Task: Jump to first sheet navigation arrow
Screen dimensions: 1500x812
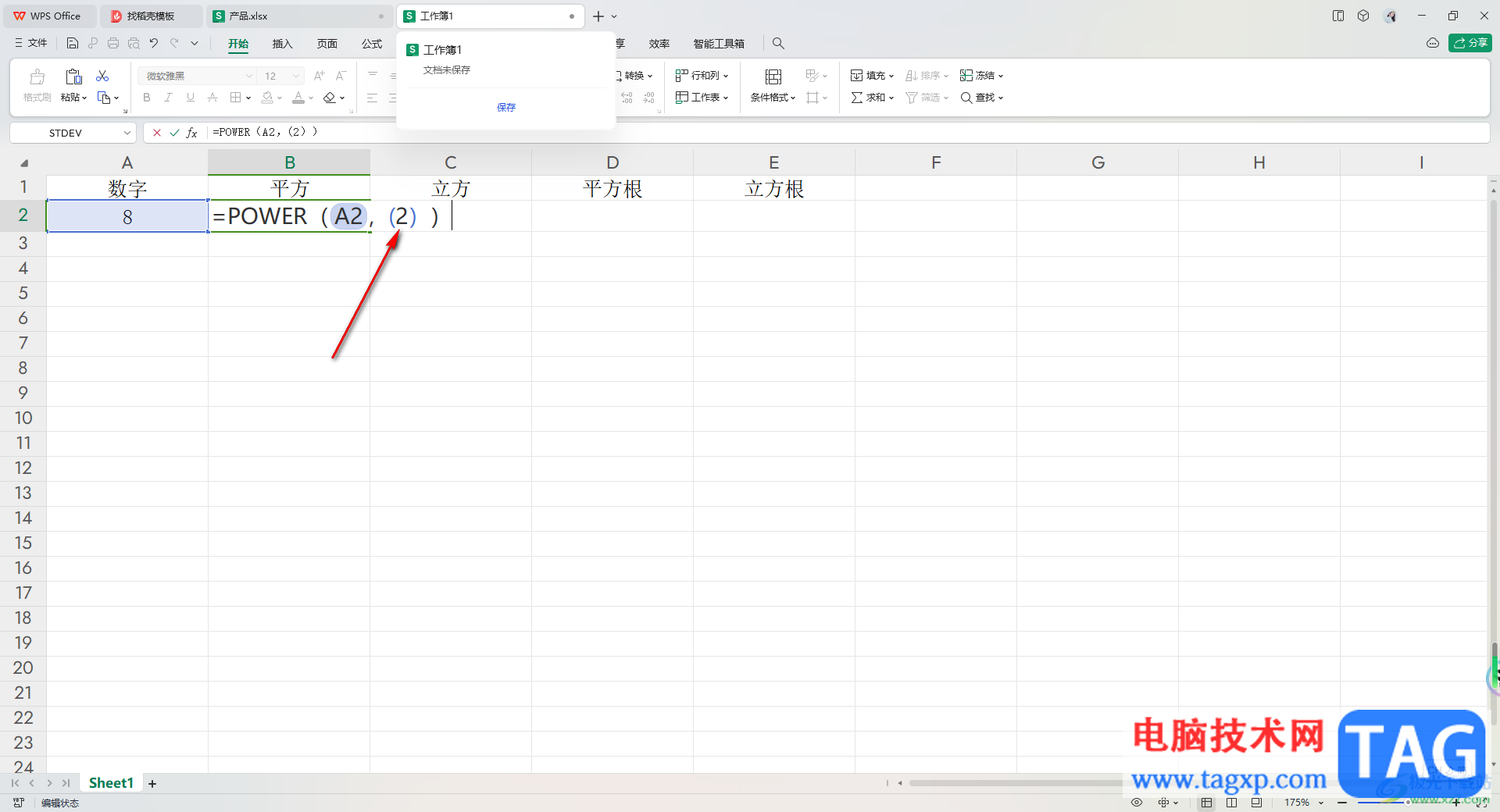Action: (x=15, y=783)
